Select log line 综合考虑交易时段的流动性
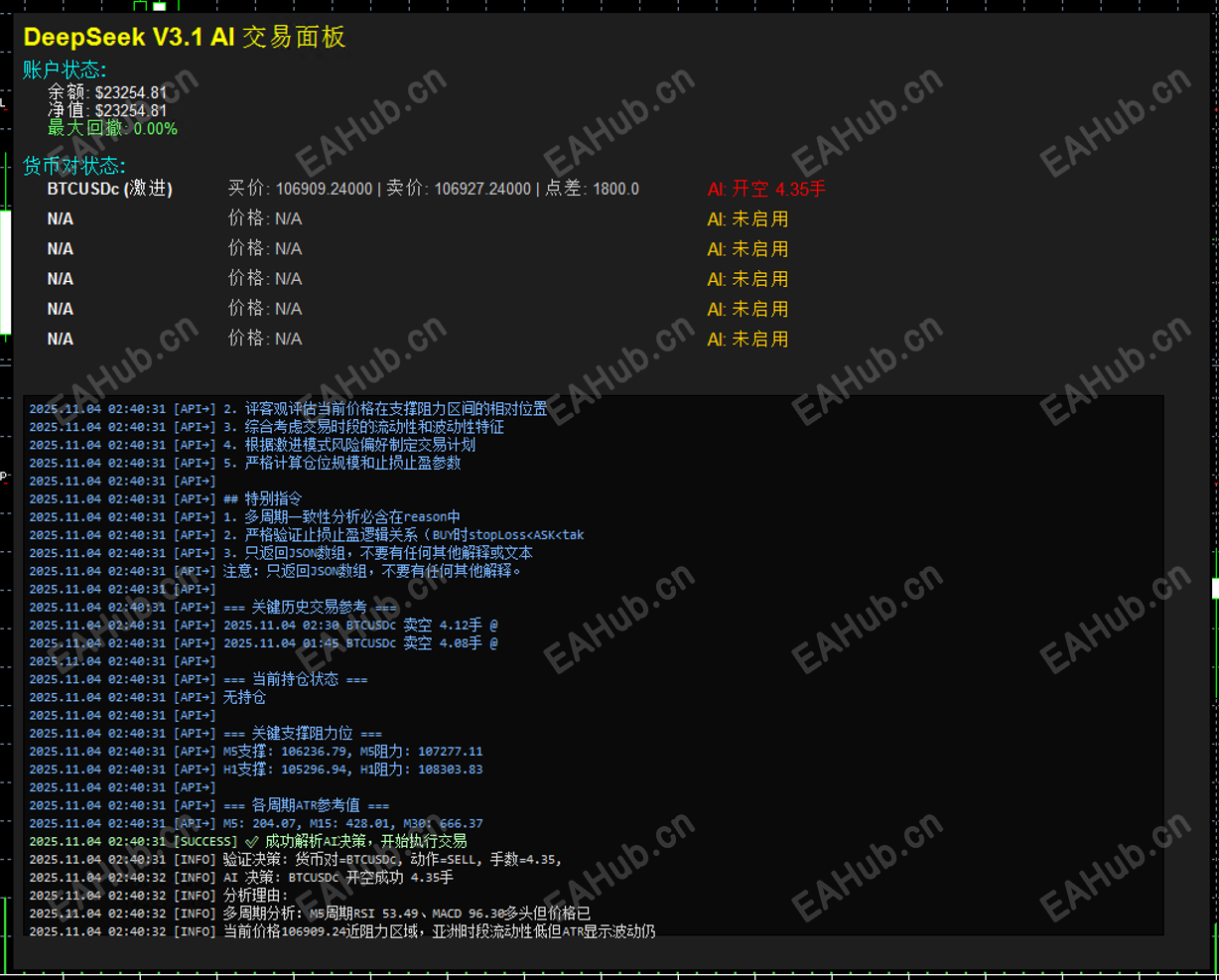The image size is (1219, 980). click(266, 427)
